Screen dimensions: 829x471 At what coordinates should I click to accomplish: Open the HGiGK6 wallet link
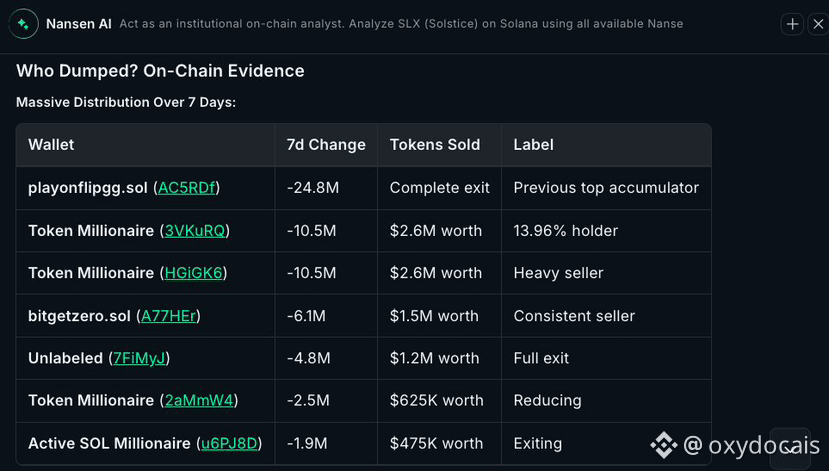194,273
